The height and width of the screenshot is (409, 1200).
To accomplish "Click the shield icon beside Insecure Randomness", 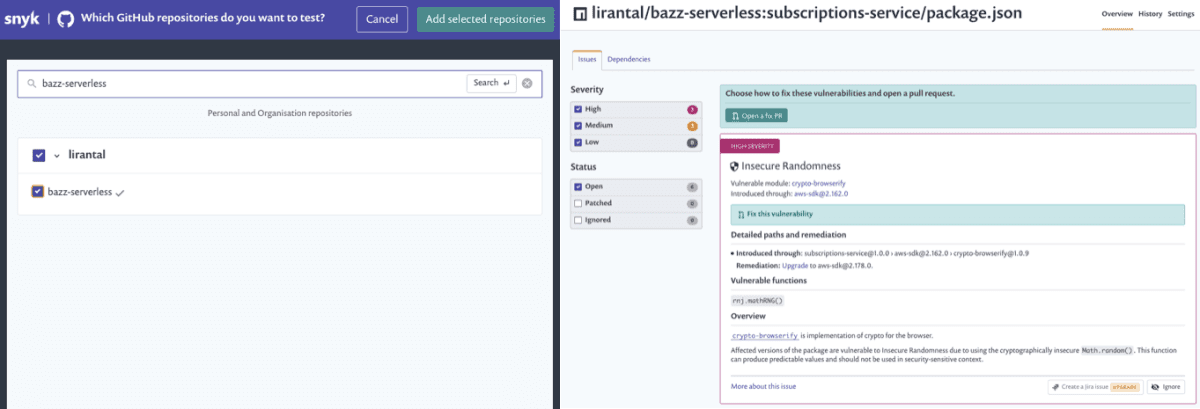I will [x=735, y=166].
